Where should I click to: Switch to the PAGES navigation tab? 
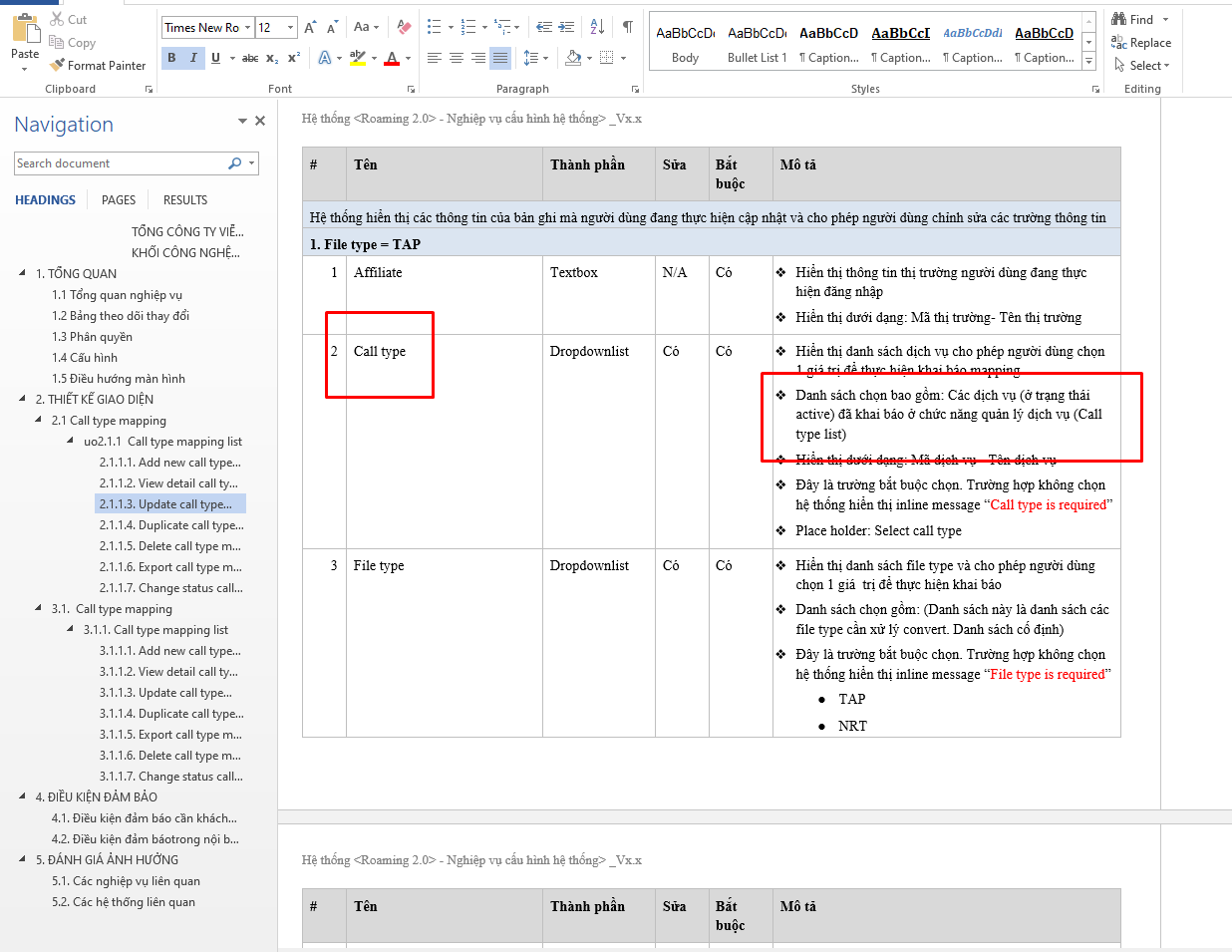(x=118, y=200)
